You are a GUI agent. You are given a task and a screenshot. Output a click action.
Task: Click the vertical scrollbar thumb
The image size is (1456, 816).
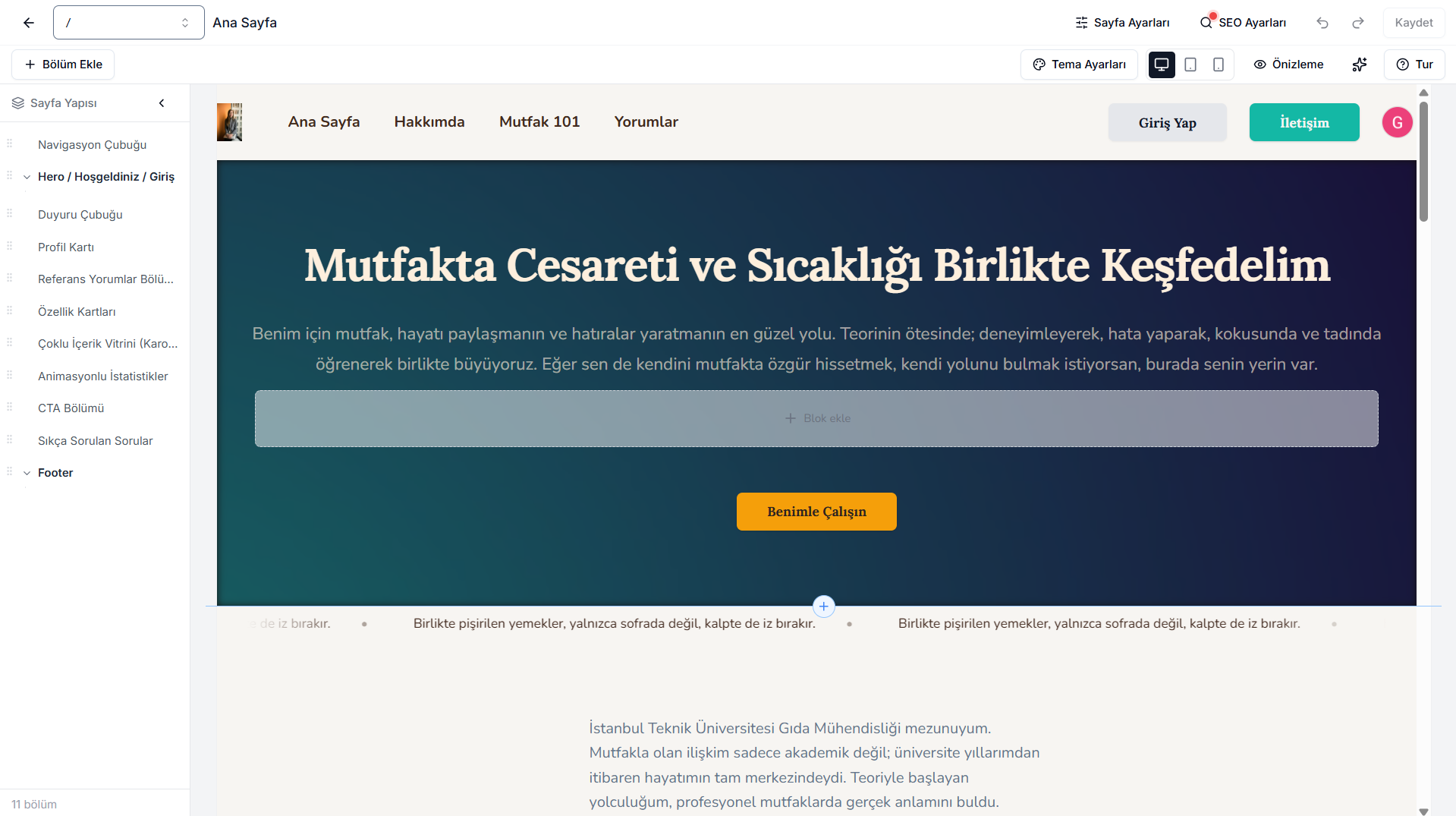coord(1423,162)
